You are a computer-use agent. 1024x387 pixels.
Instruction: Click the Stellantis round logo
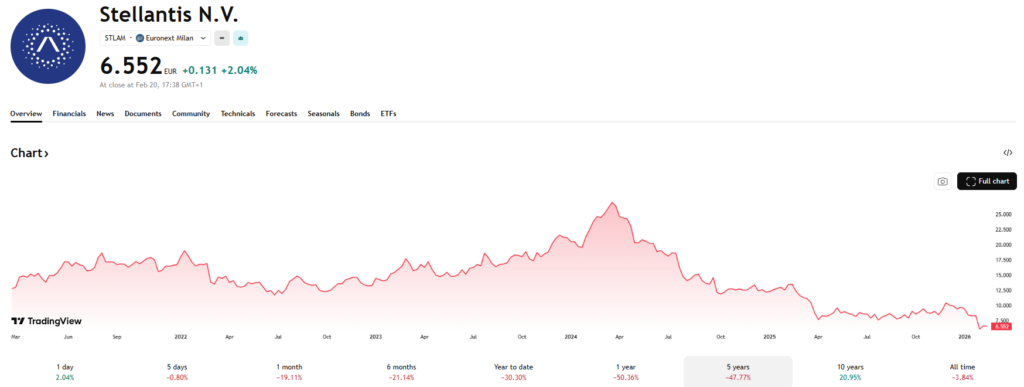tap(48, 46)
